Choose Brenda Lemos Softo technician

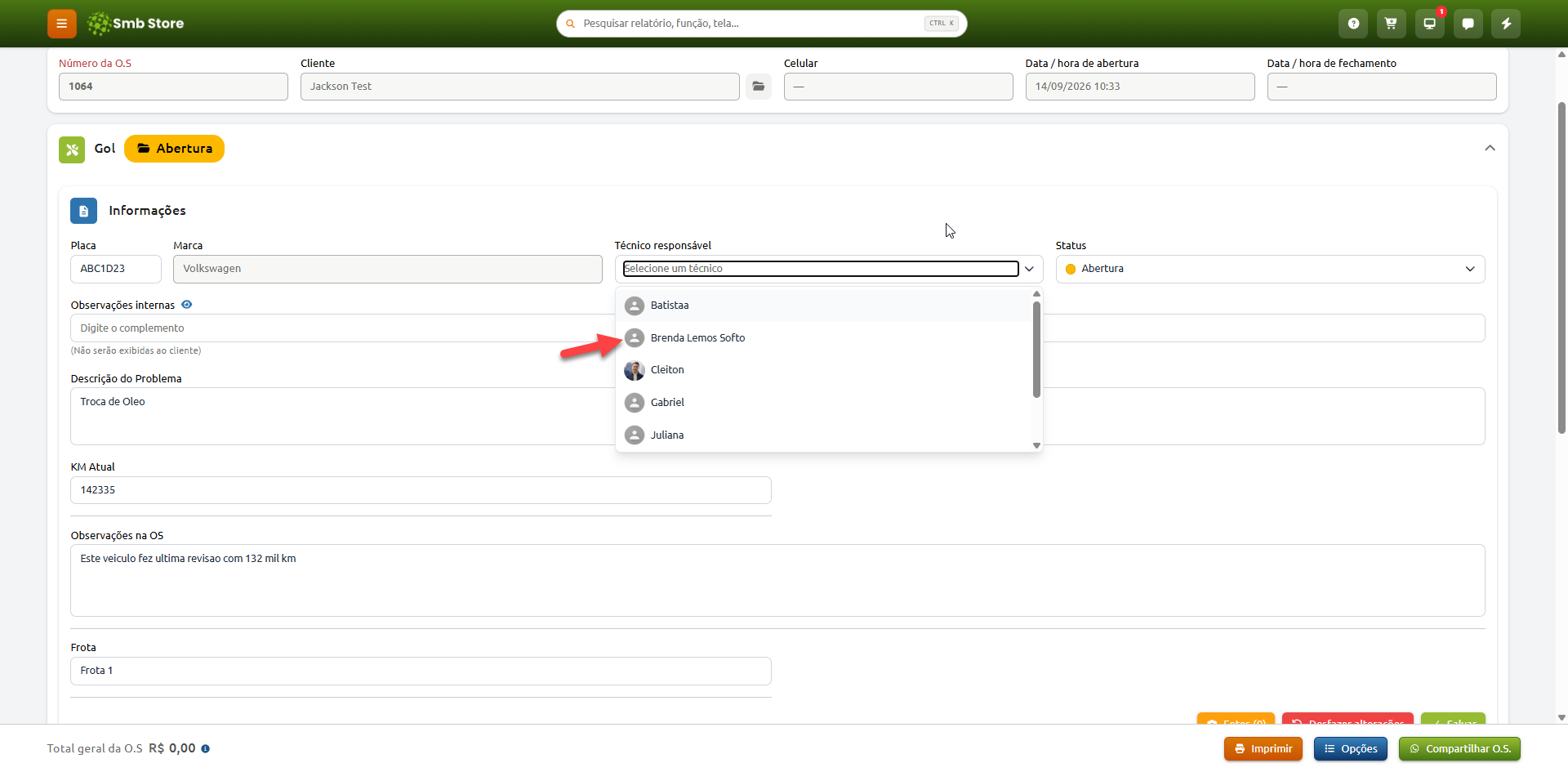click(x=823, y=338)
